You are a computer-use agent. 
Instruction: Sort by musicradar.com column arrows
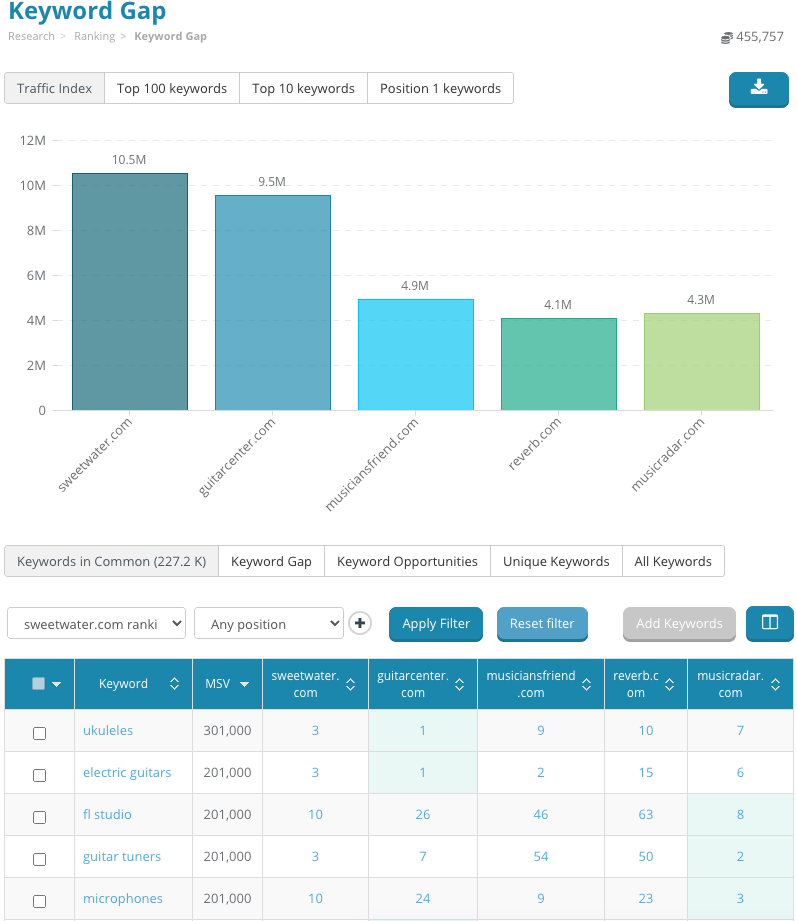coord(776,684)
